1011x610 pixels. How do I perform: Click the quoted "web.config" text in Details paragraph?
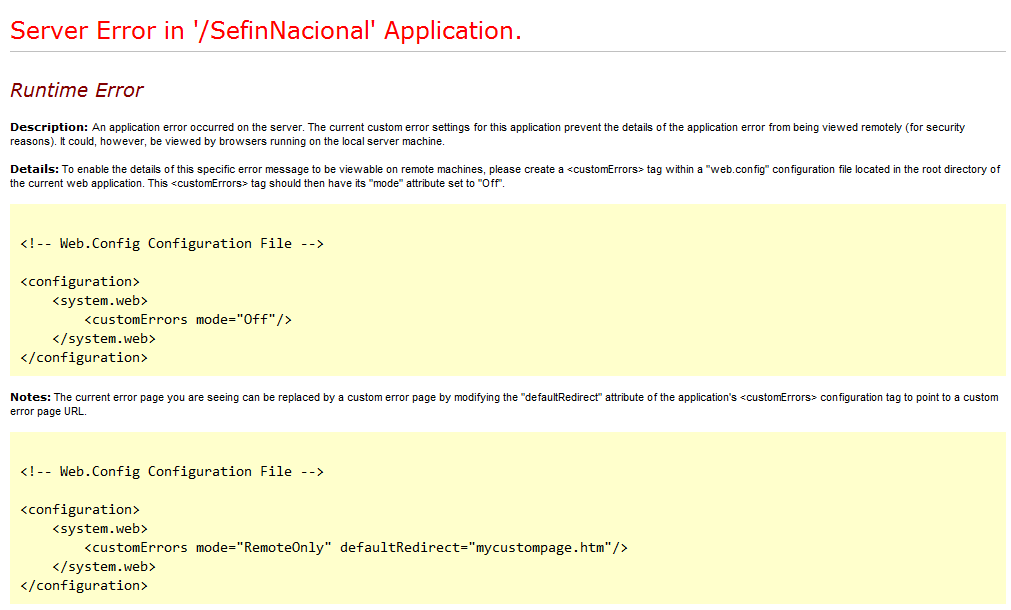click(736, 170)
